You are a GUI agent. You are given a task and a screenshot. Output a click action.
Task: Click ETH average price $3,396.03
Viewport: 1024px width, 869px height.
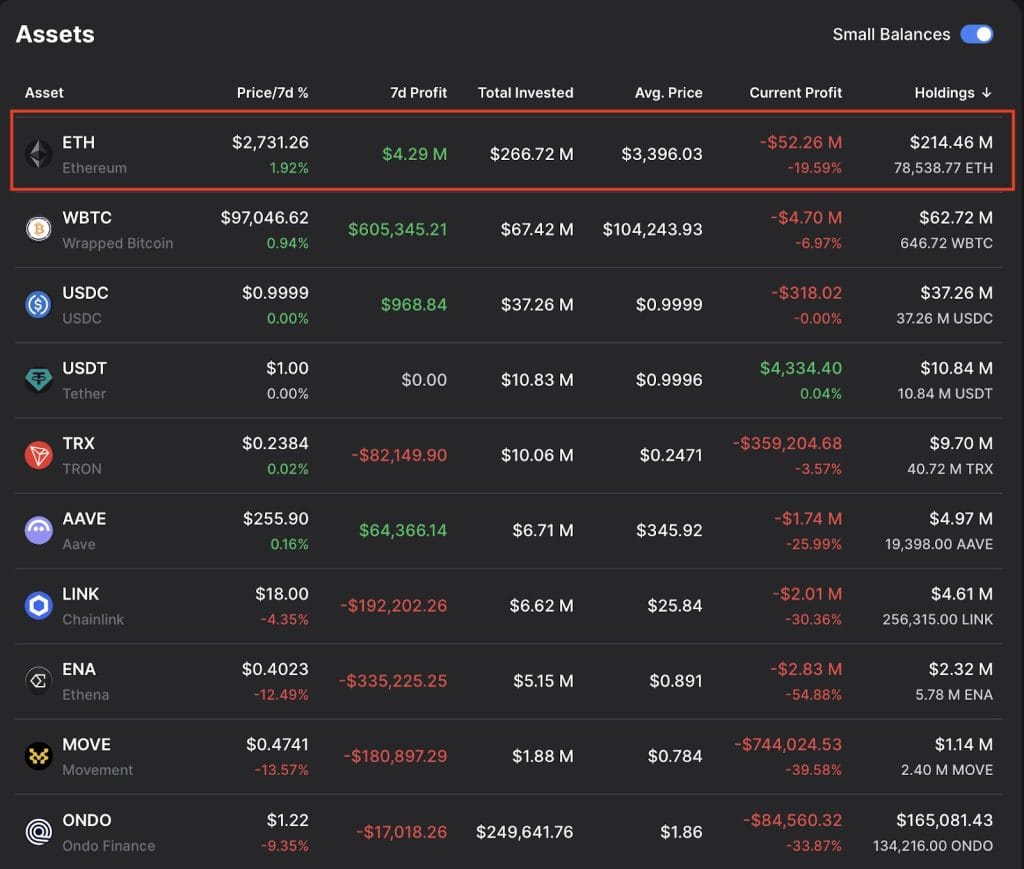point(662,154)
